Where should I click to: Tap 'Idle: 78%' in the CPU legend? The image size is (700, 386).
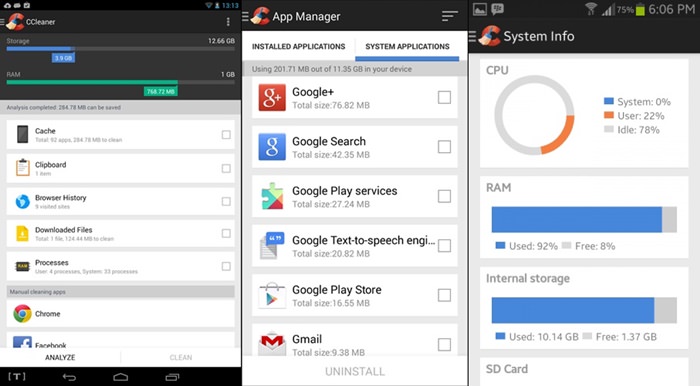pyautogui.click(x=638, y=130)
